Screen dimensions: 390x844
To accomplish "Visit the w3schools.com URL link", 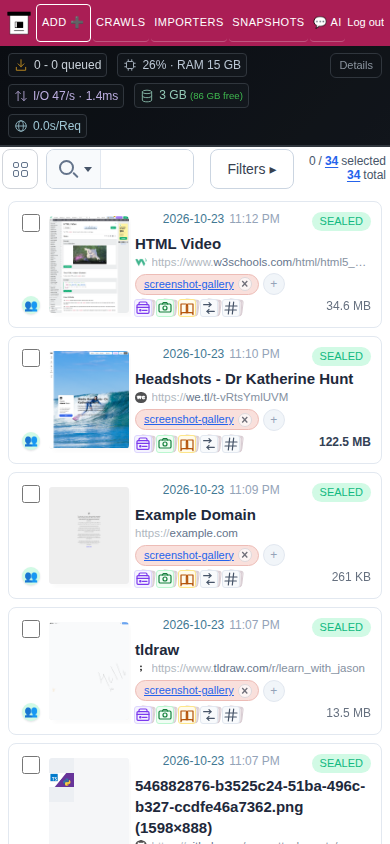I will point(259,263).
